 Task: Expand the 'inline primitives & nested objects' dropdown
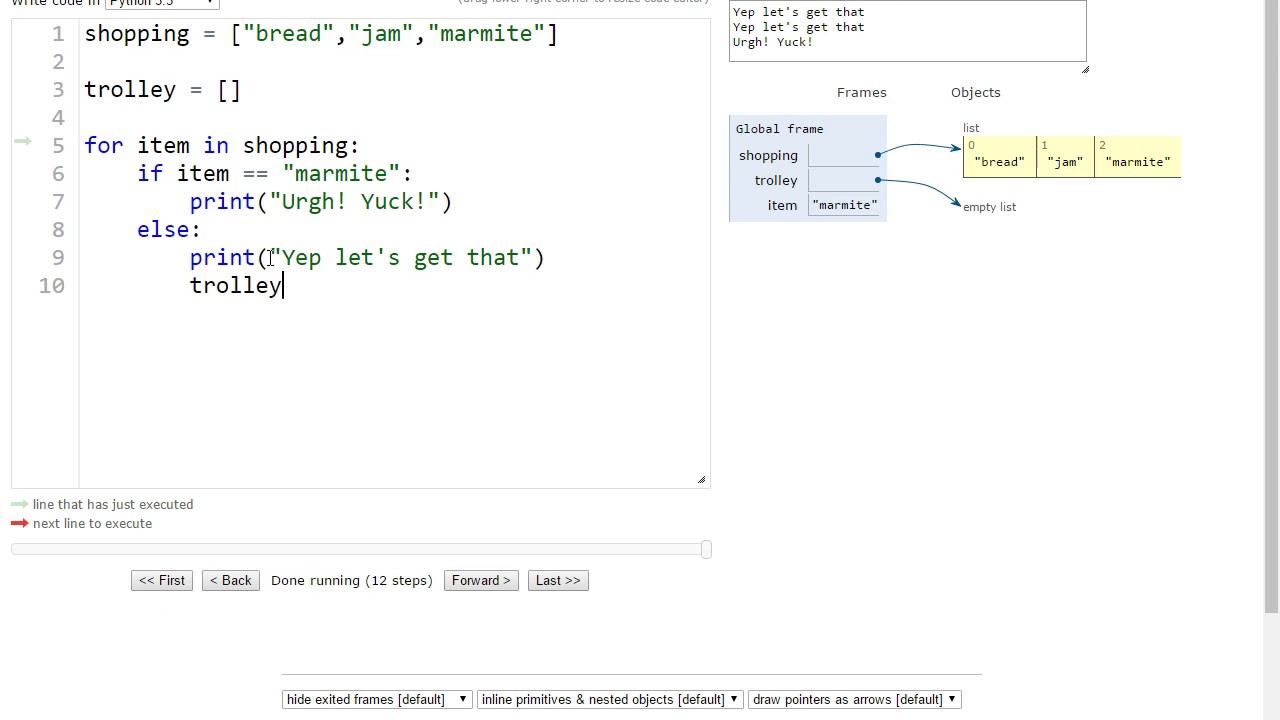[x=610, y=699]
